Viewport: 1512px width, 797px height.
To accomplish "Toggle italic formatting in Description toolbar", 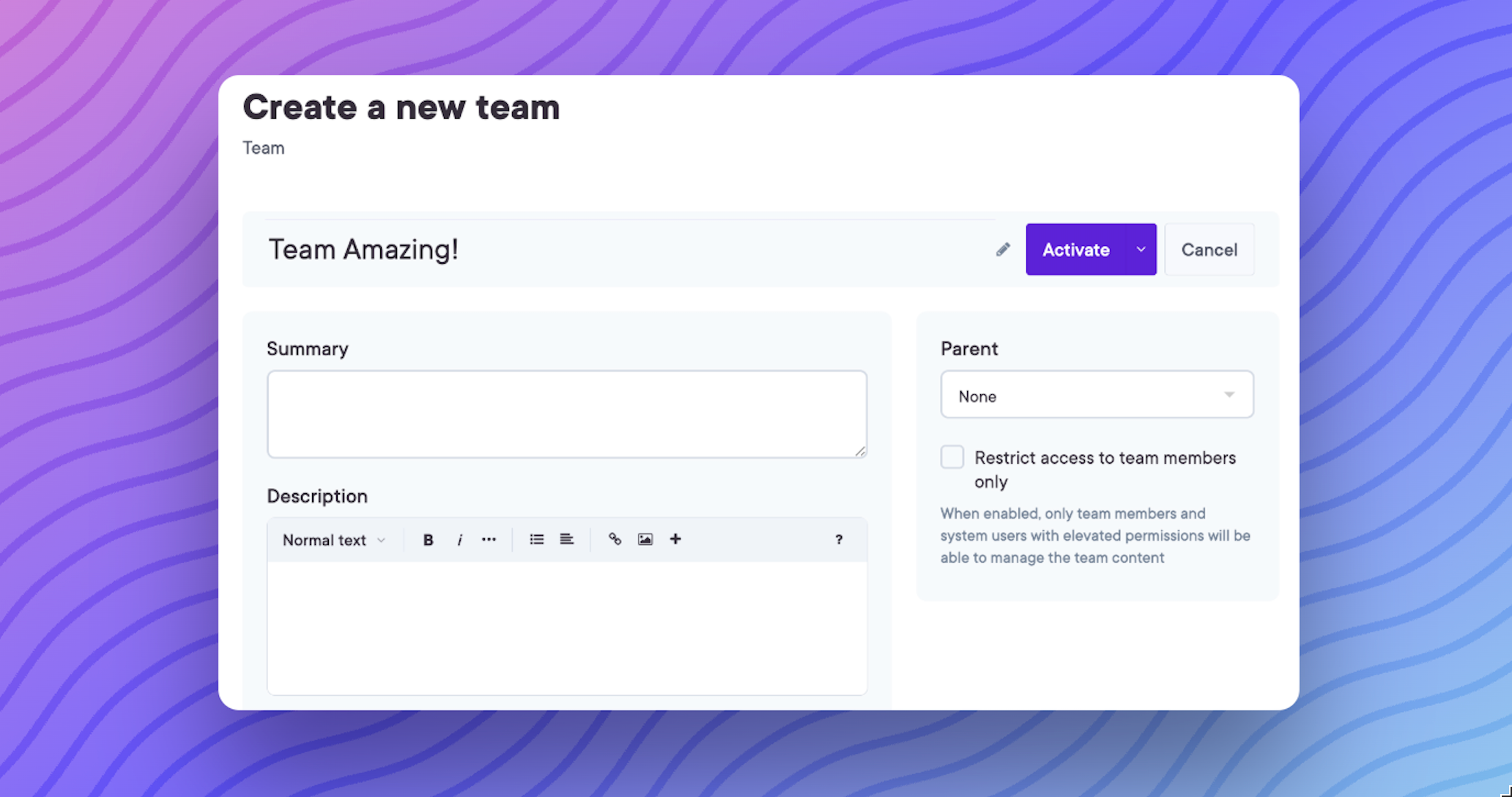I will click(x=459, y=540).
